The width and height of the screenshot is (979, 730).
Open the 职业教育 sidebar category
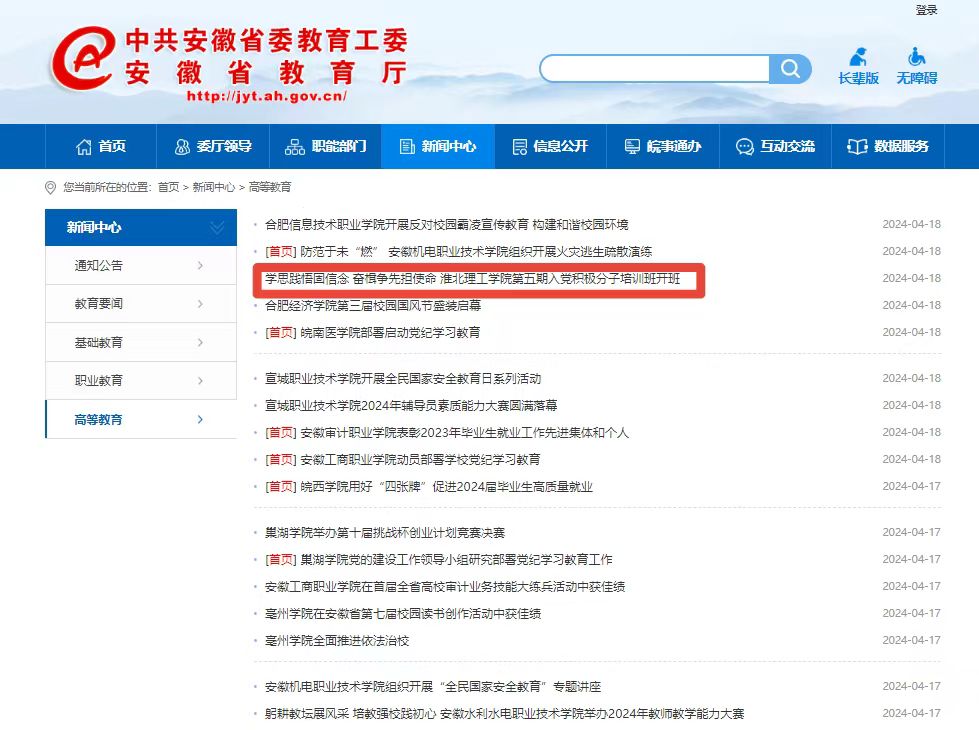coord(140,380)
